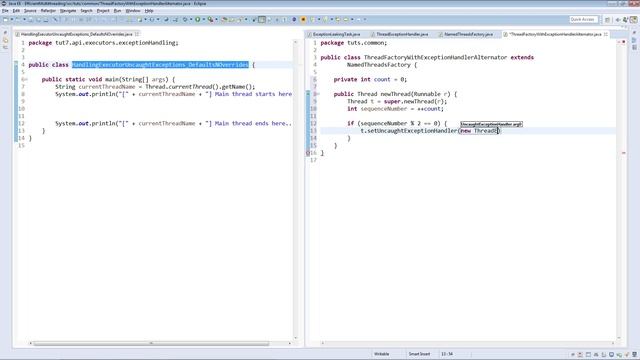Click the toggle block selection toolbar icon
This screenshot has width=640, height=360.
(x=262, y=19)
